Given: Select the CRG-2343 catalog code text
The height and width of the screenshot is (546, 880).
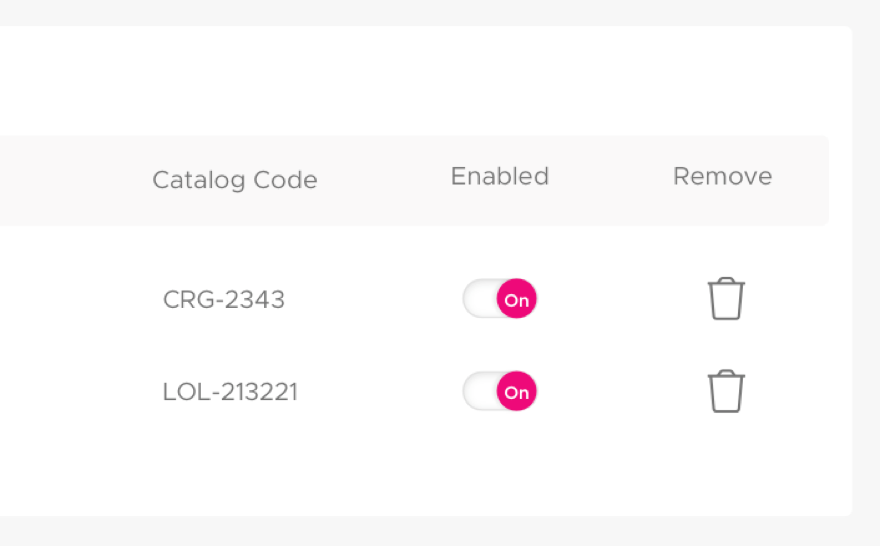Looking at the screenshot, I should point(223,300).
